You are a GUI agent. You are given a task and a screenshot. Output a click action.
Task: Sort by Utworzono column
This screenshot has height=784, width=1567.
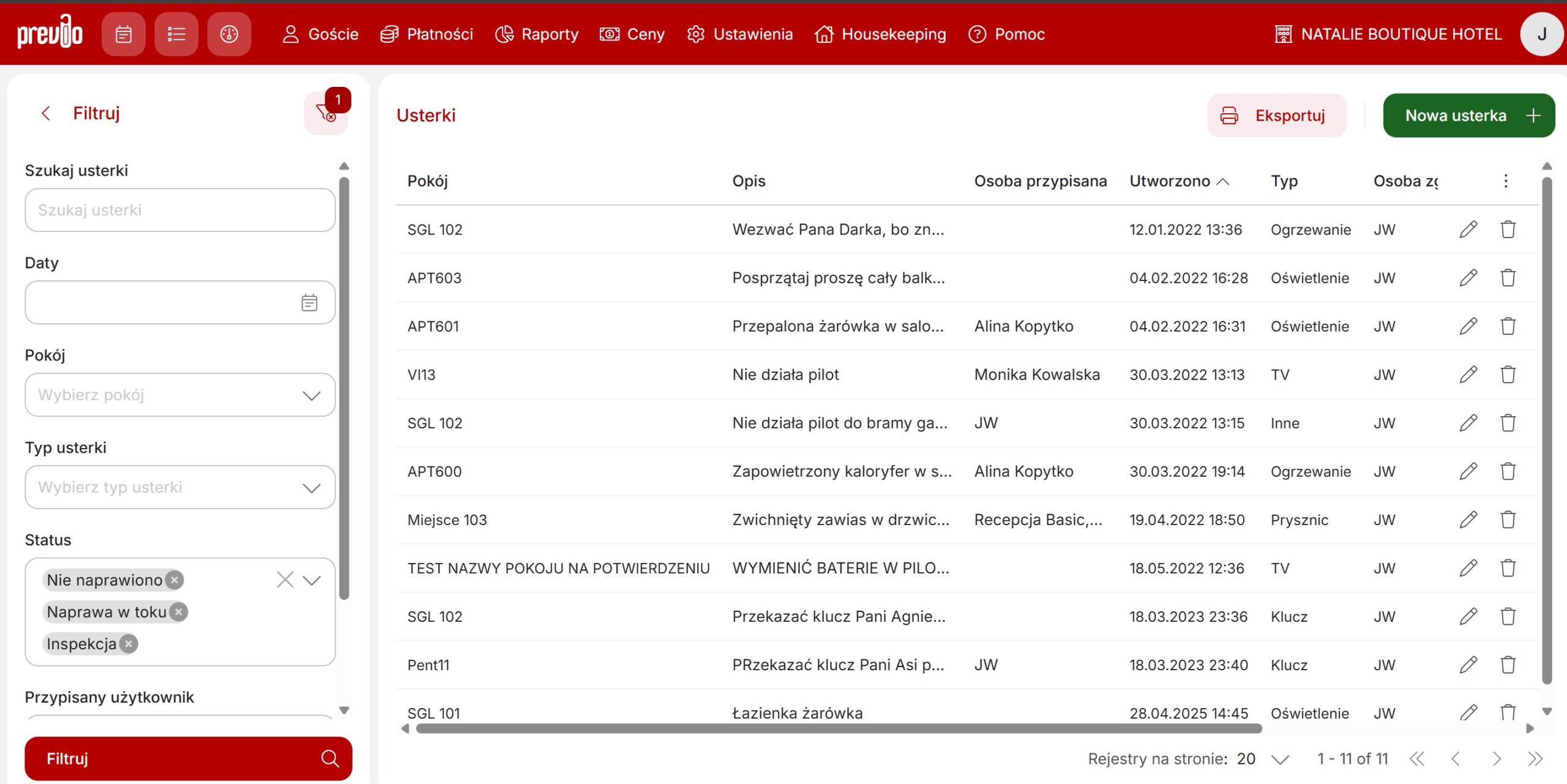pyautogui.click(x=1179, y=181)
